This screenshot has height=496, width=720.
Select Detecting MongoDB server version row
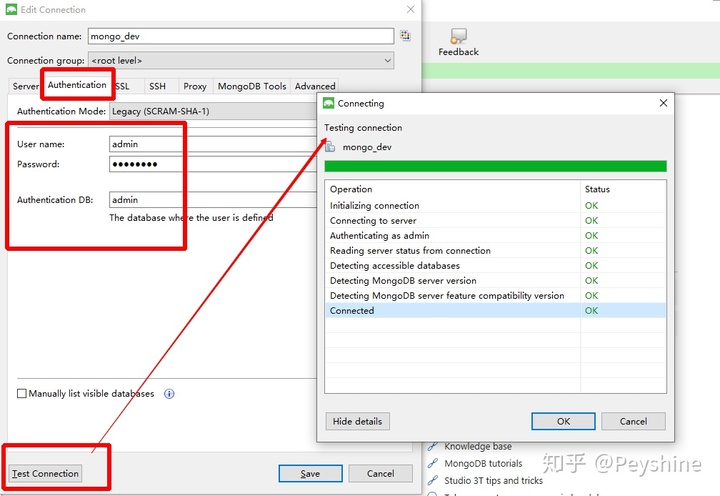point(495,281)
